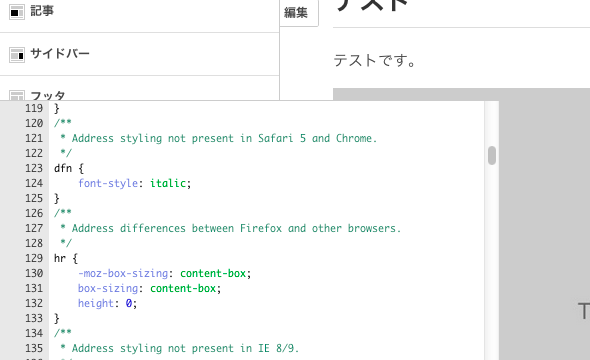Click line number 129 in gutter
Image resolution: width=590 pixels, height=360 pixels.
pyautogui.click(x=34, y=258)
